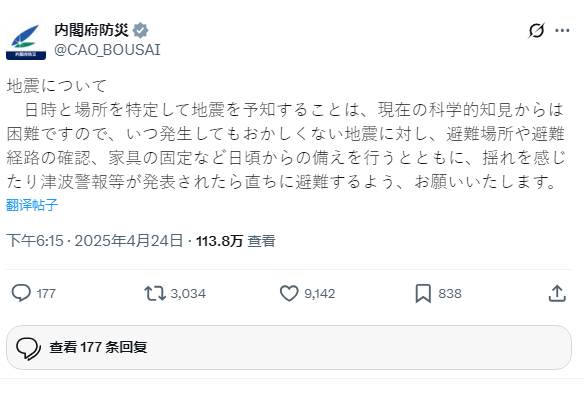This screenshot has width=584, height=396.
Task: Click 翻译帖子 to translate post
Action: [32, 205]
